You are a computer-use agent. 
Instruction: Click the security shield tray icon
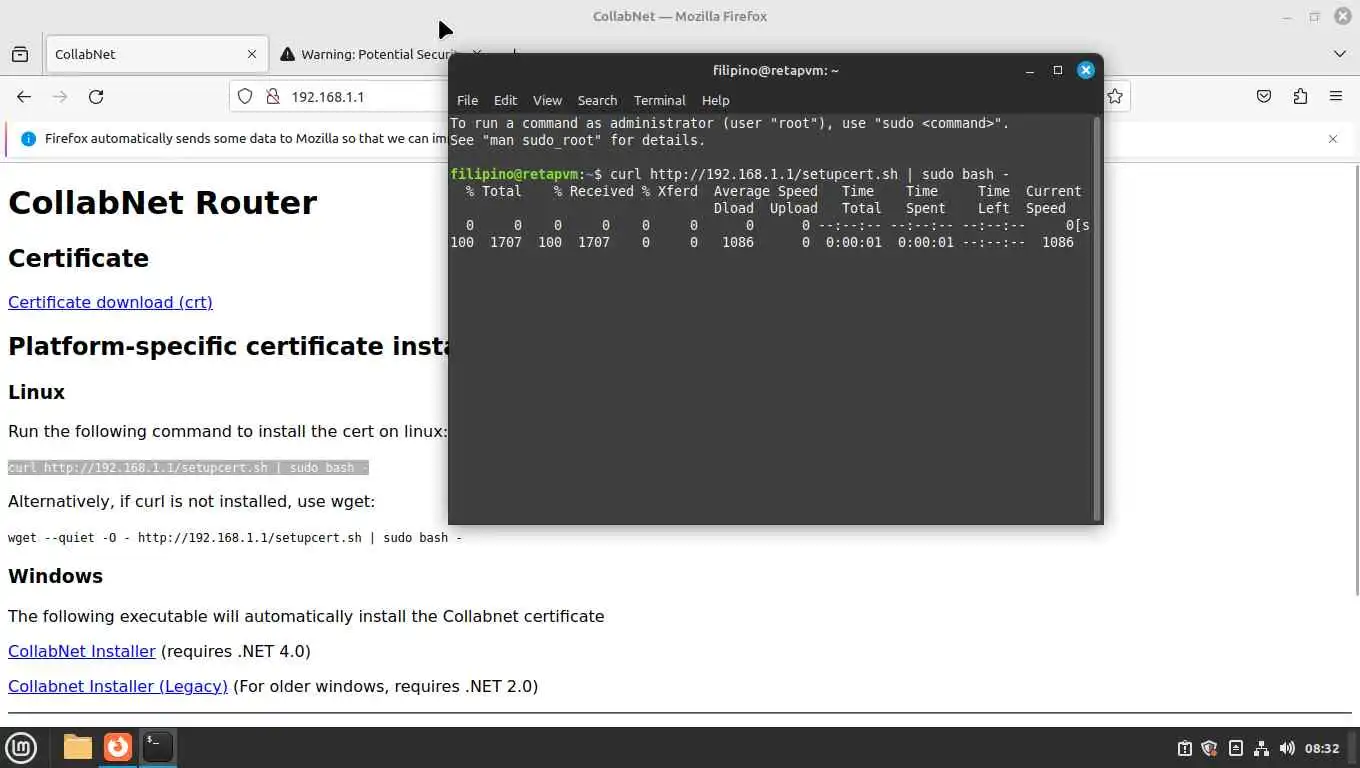(x=1209, y=748)
